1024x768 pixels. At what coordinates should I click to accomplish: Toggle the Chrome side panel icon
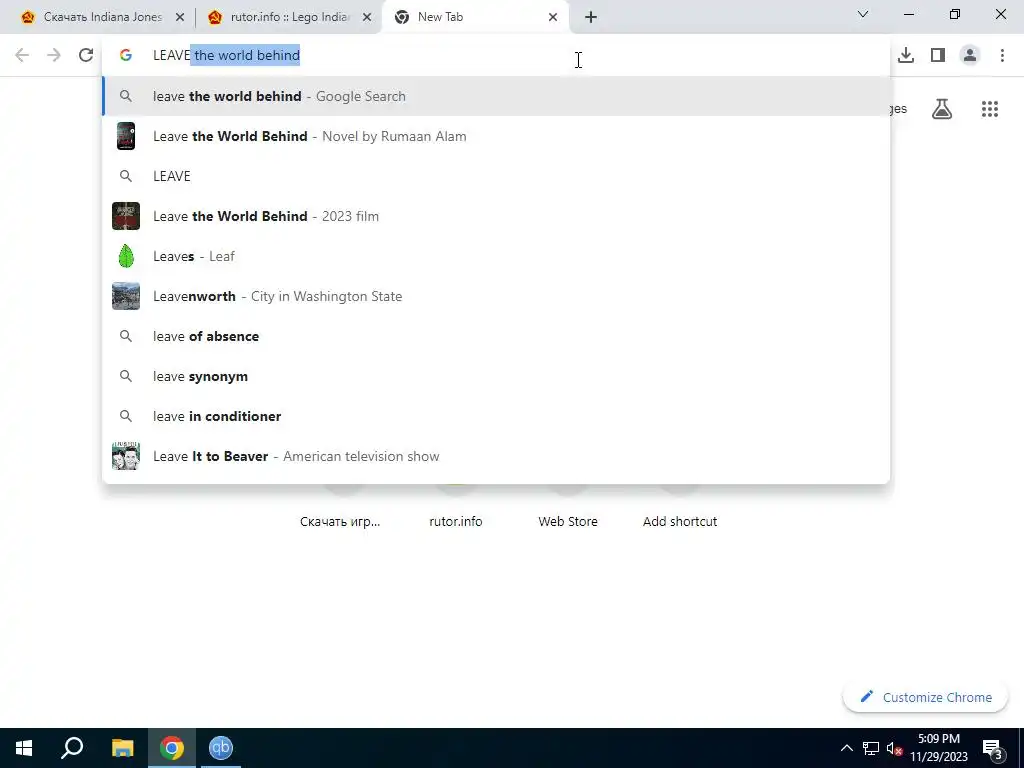pos(938,56)
